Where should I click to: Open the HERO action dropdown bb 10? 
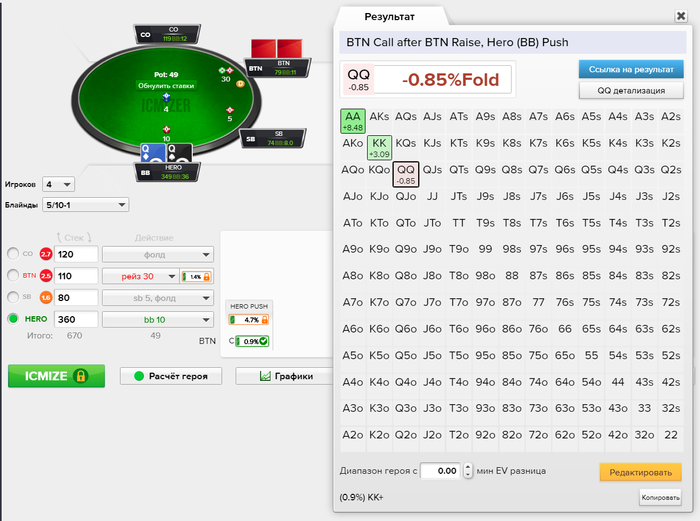pyautogui.click(x=158, y=320)
